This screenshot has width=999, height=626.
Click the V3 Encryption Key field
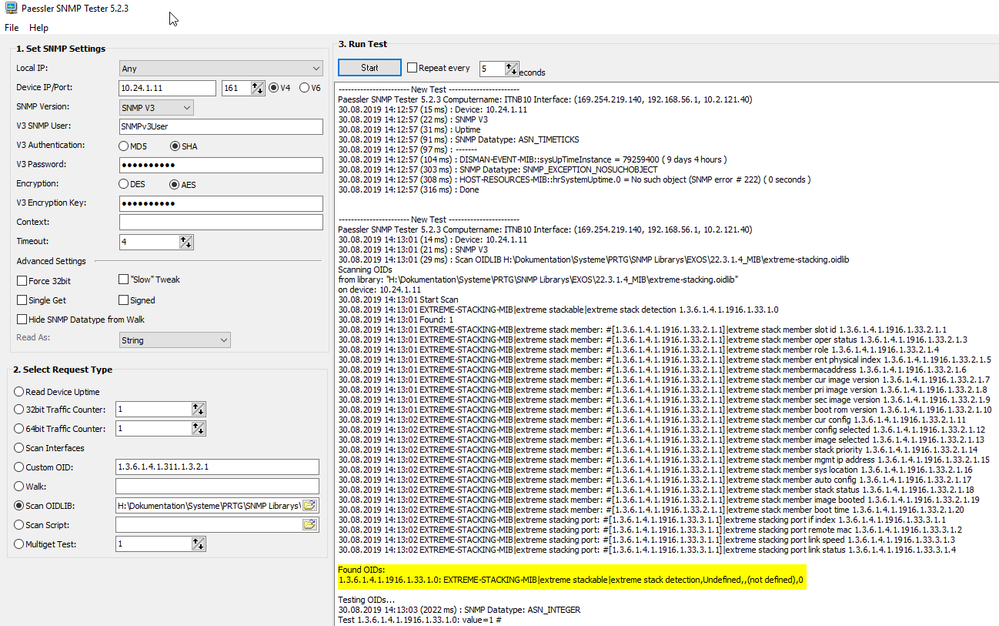tap(220, 203)
